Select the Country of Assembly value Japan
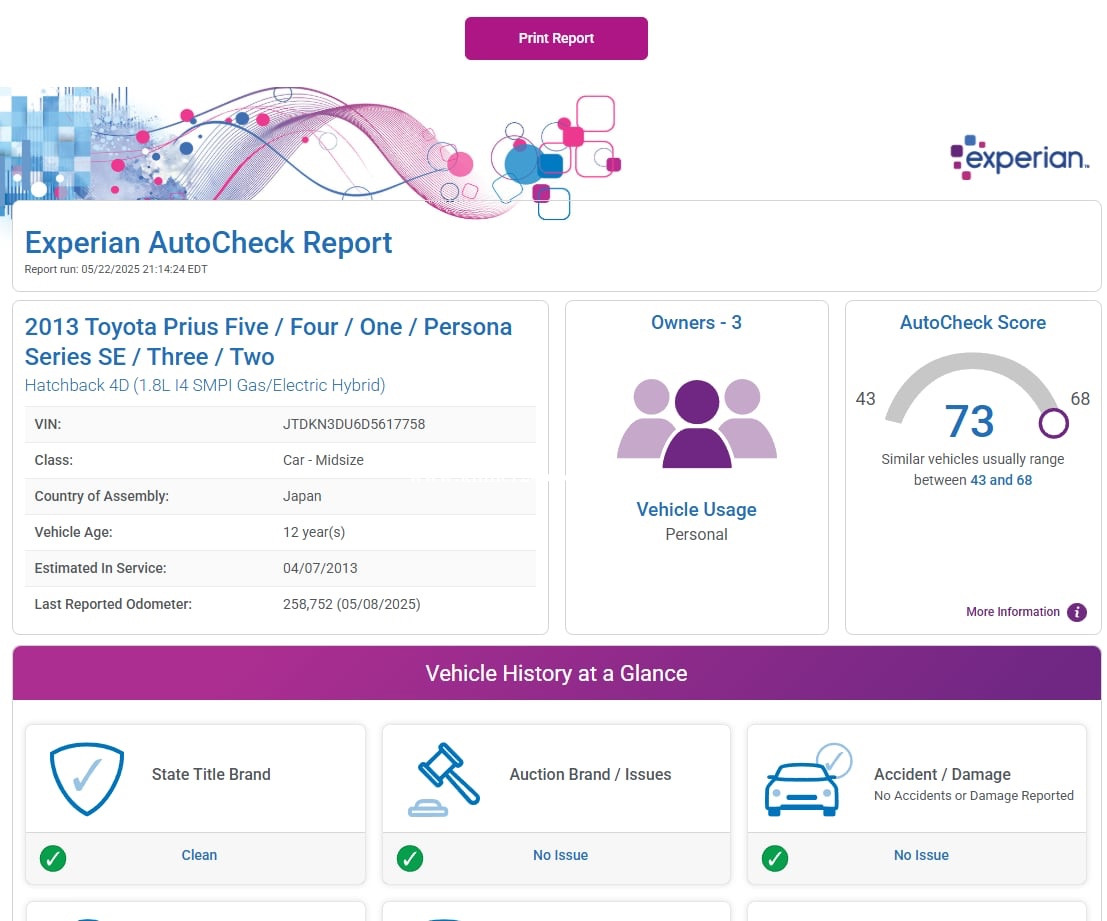Screen dimensions: 1107x921 pyautogui.click(x=302, y=496)
